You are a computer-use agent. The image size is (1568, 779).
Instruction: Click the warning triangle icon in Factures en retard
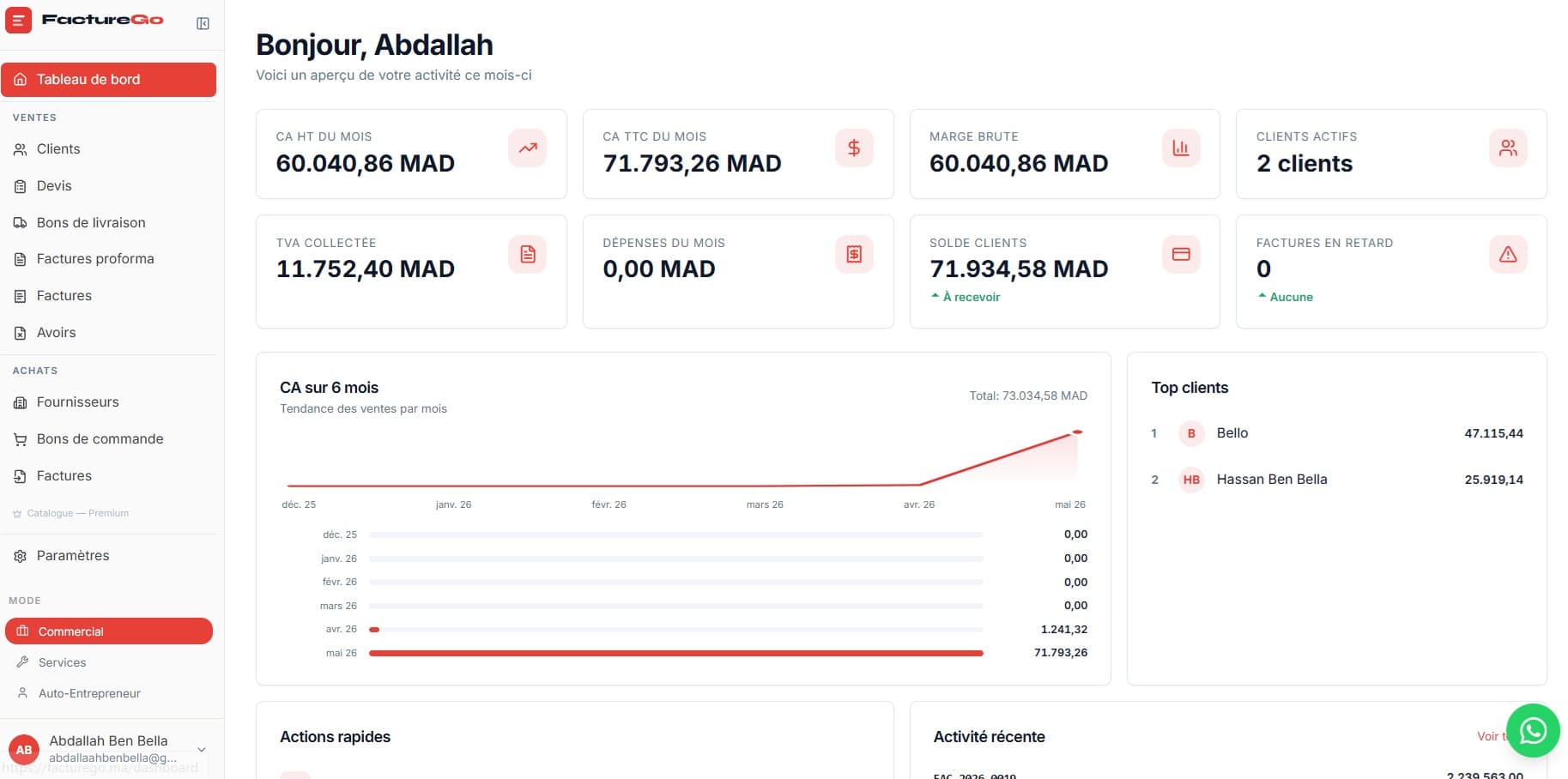pyautogui.click(x=1508, y=254)
